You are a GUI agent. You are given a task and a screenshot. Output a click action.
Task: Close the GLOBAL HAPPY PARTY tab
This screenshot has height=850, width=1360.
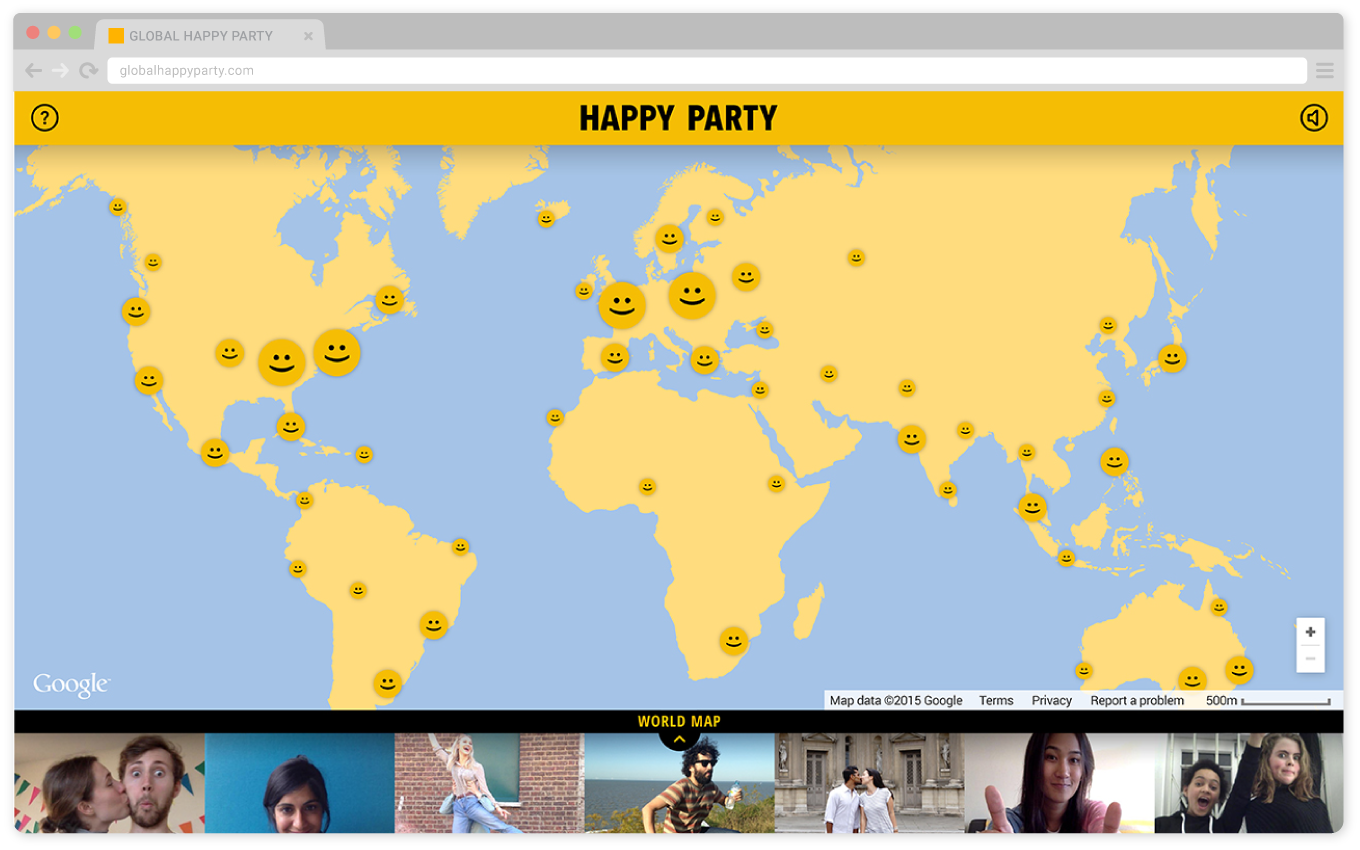coord(308,36)
